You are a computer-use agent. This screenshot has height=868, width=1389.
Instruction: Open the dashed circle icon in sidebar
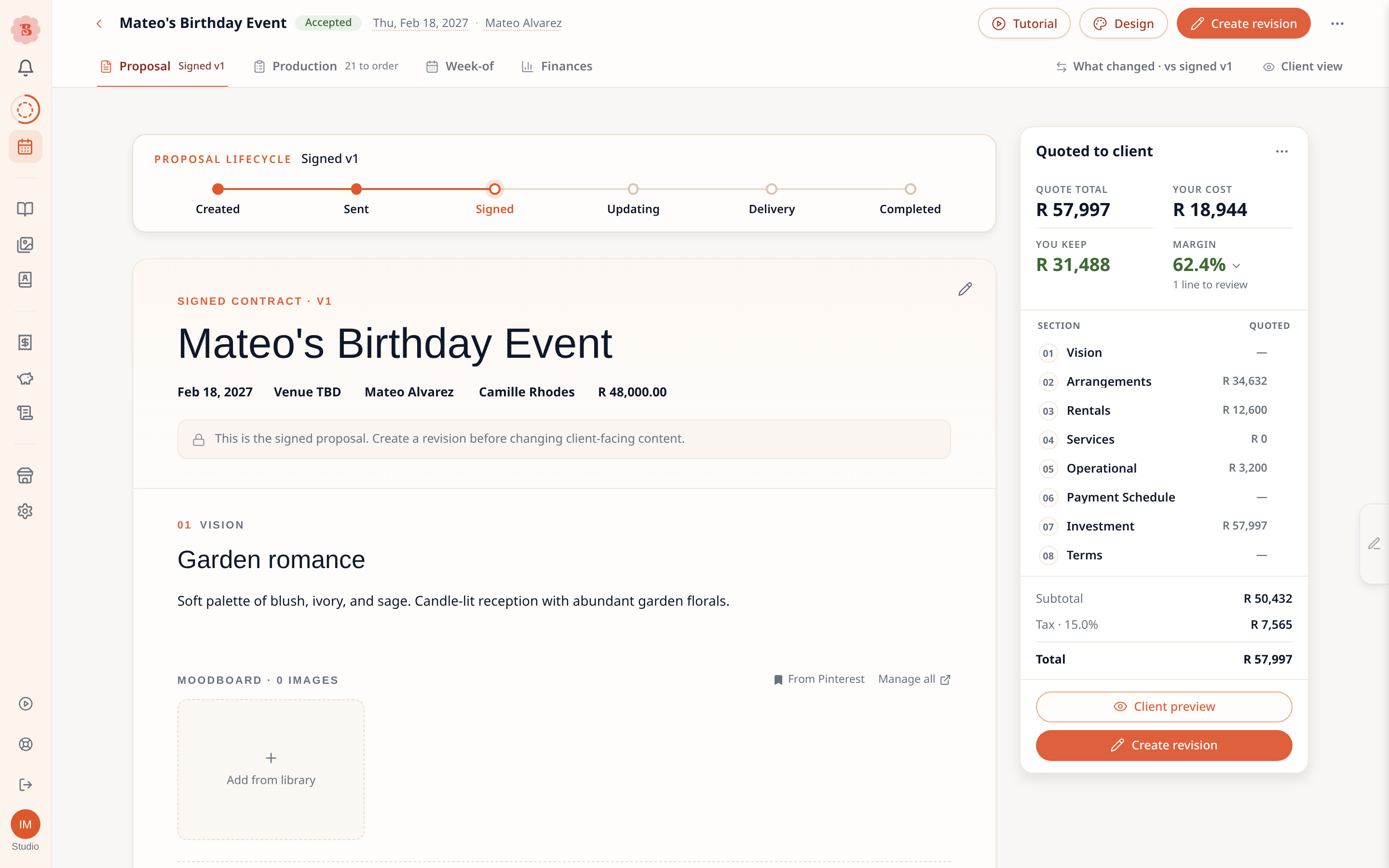click(25, 109)
